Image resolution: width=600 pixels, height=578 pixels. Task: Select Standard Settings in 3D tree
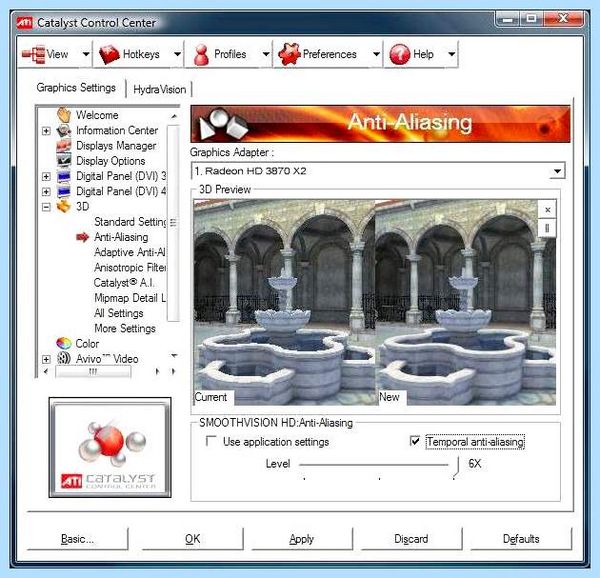coord(130,222)
